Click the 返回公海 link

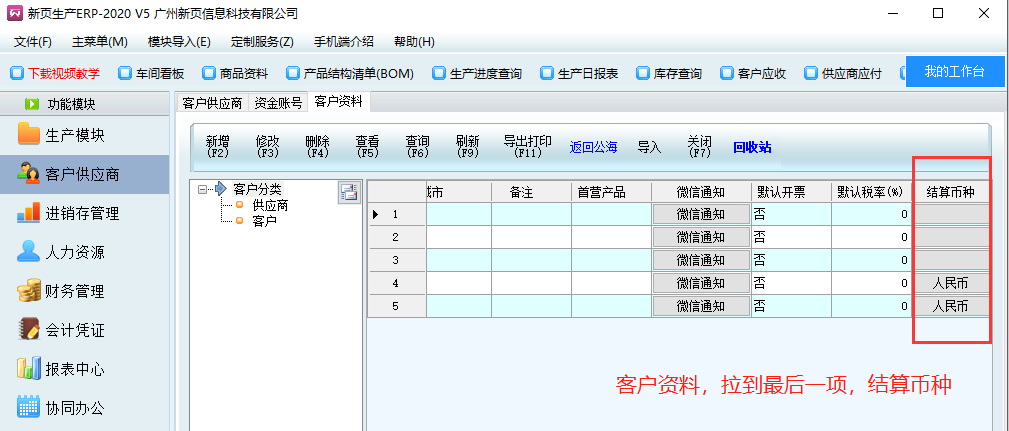pyautogui.click(x=594, y=147)
